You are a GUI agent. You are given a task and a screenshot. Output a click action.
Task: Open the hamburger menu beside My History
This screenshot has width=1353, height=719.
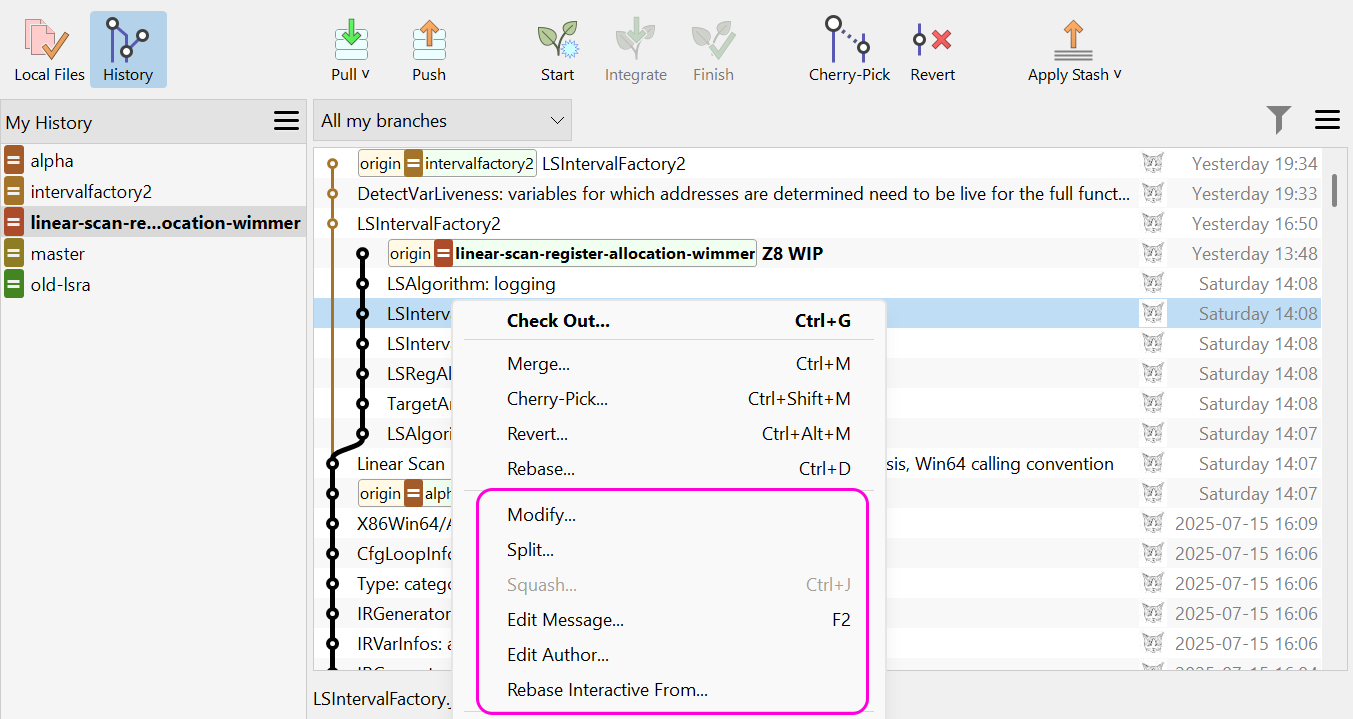[286, 120]
